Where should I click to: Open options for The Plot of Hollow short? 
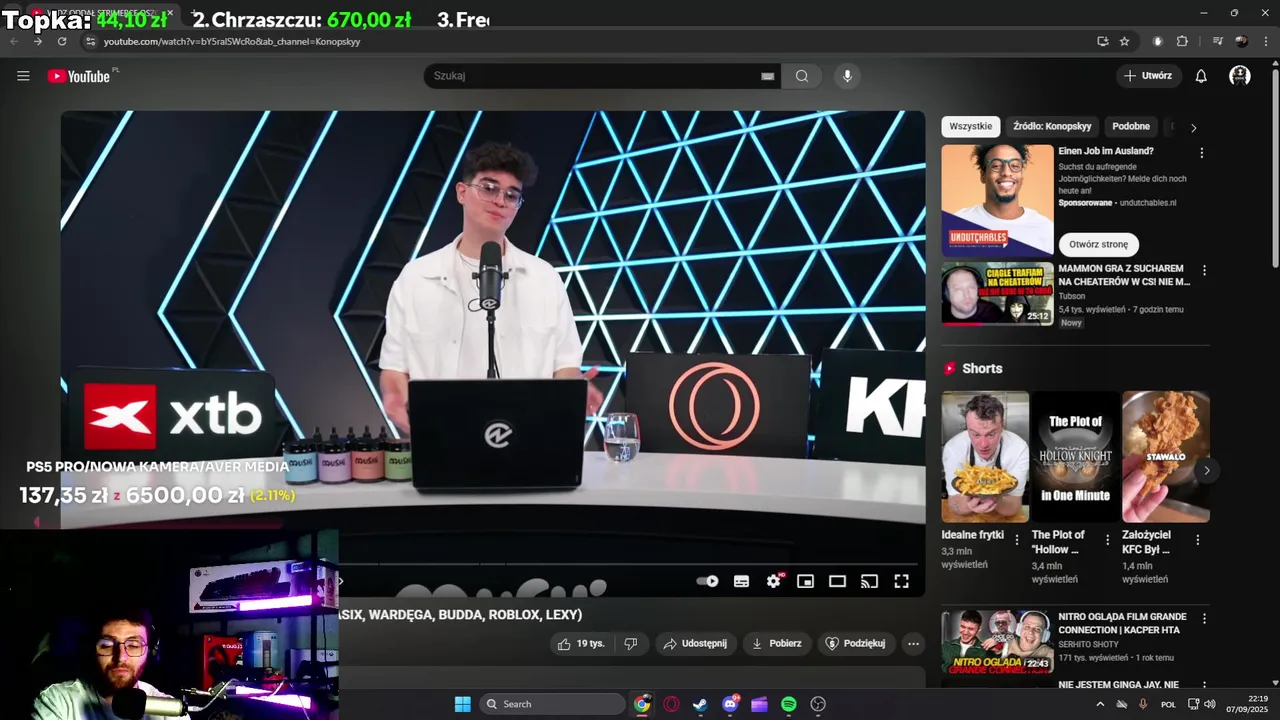pos(1107,540)
